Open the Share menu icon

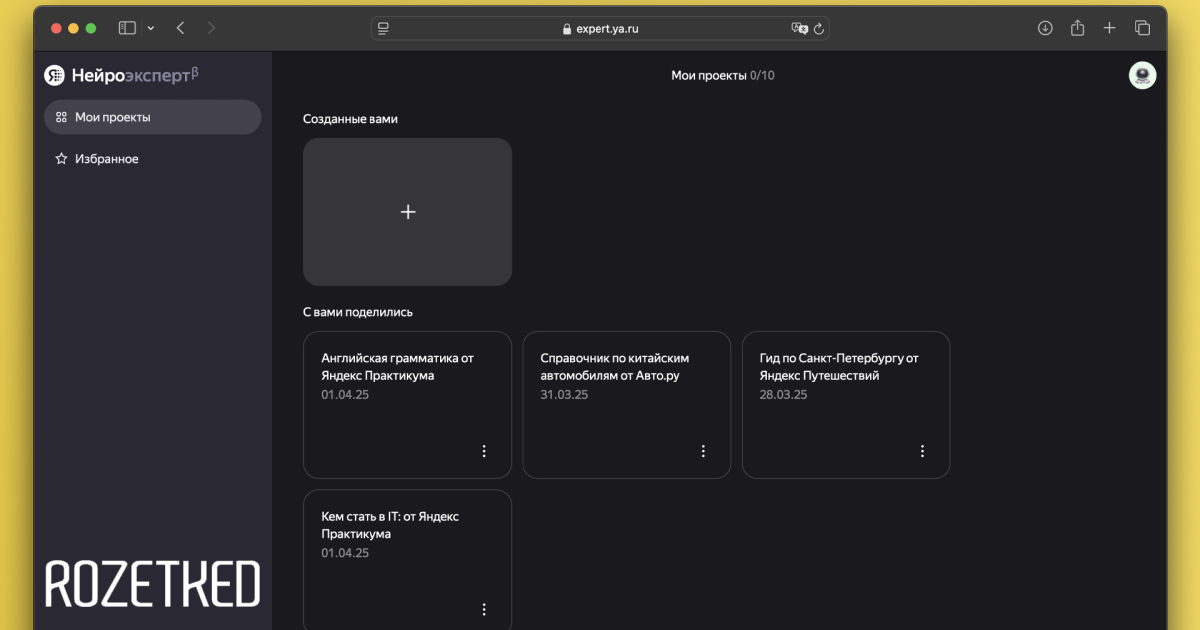pyautogui.click(x=1077, y=28)
